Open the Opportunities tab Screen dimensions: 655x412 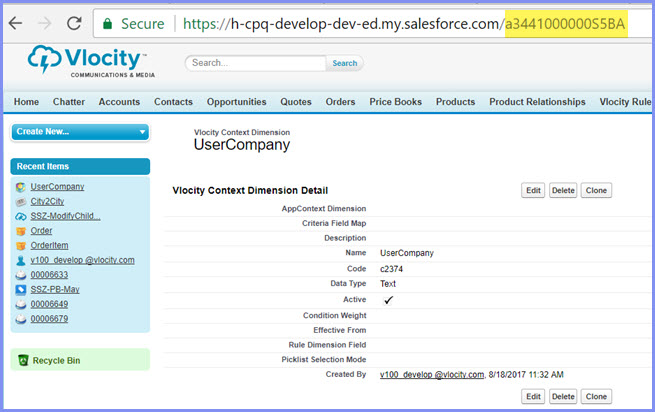coord(236,102)
